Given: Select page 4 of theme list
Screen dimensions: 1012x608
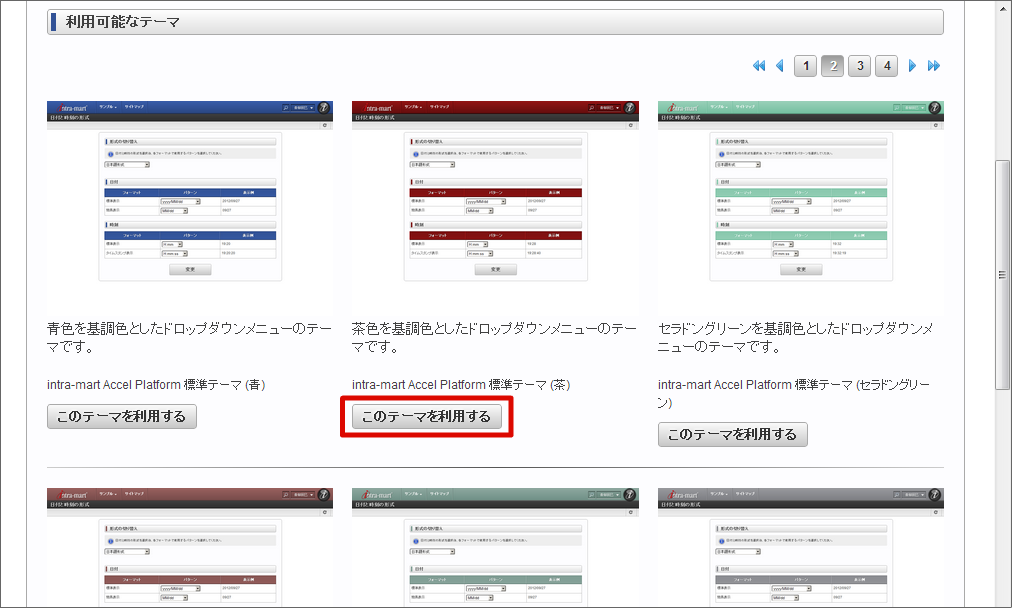Looking at the screenshot, I should pos(887,66).
